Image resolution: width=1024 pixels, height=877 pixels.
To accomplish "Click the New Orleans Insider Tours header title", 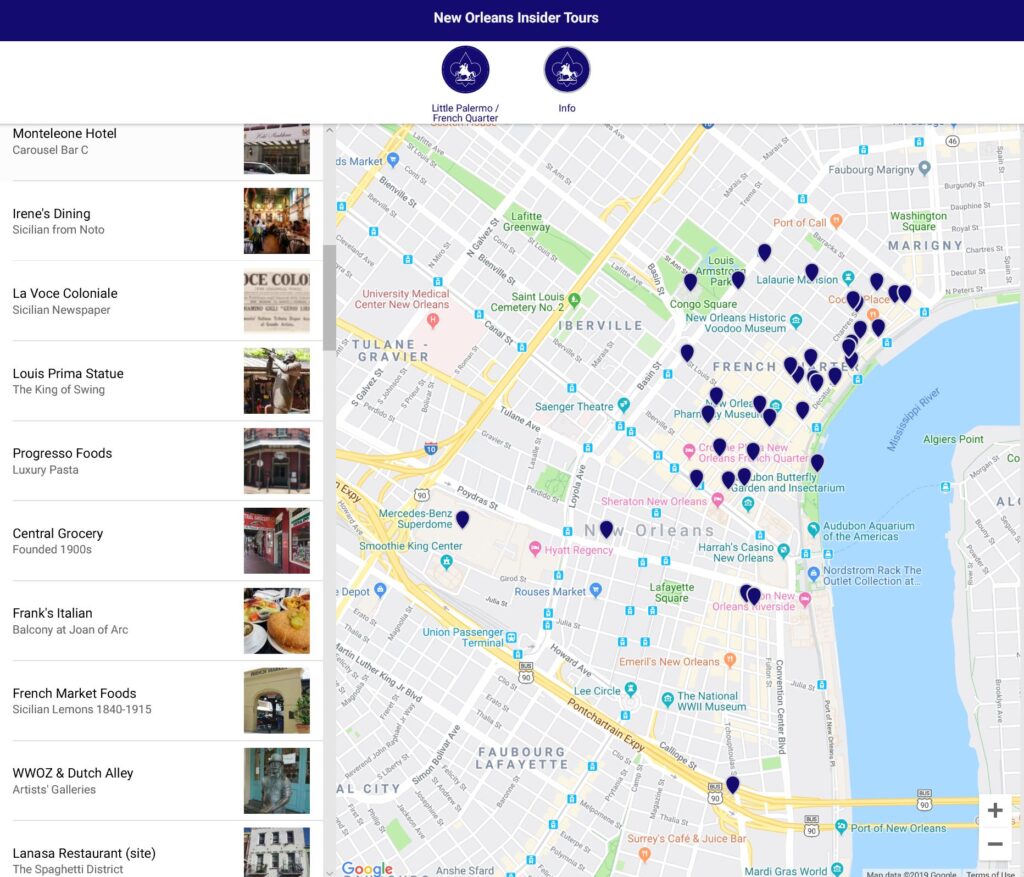I will [516, 18].
